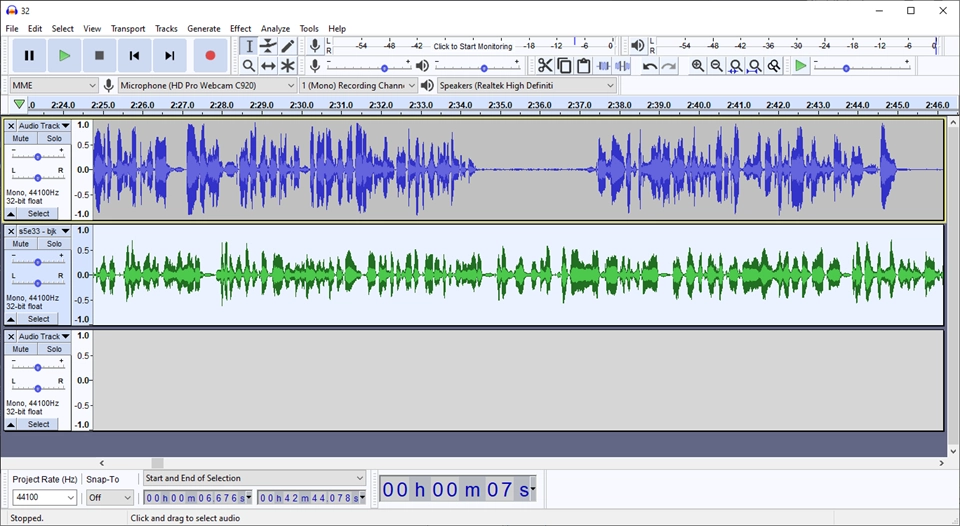The image size is (960, 526).
Task: Select the Draw pencil tool
Action: 288,46
